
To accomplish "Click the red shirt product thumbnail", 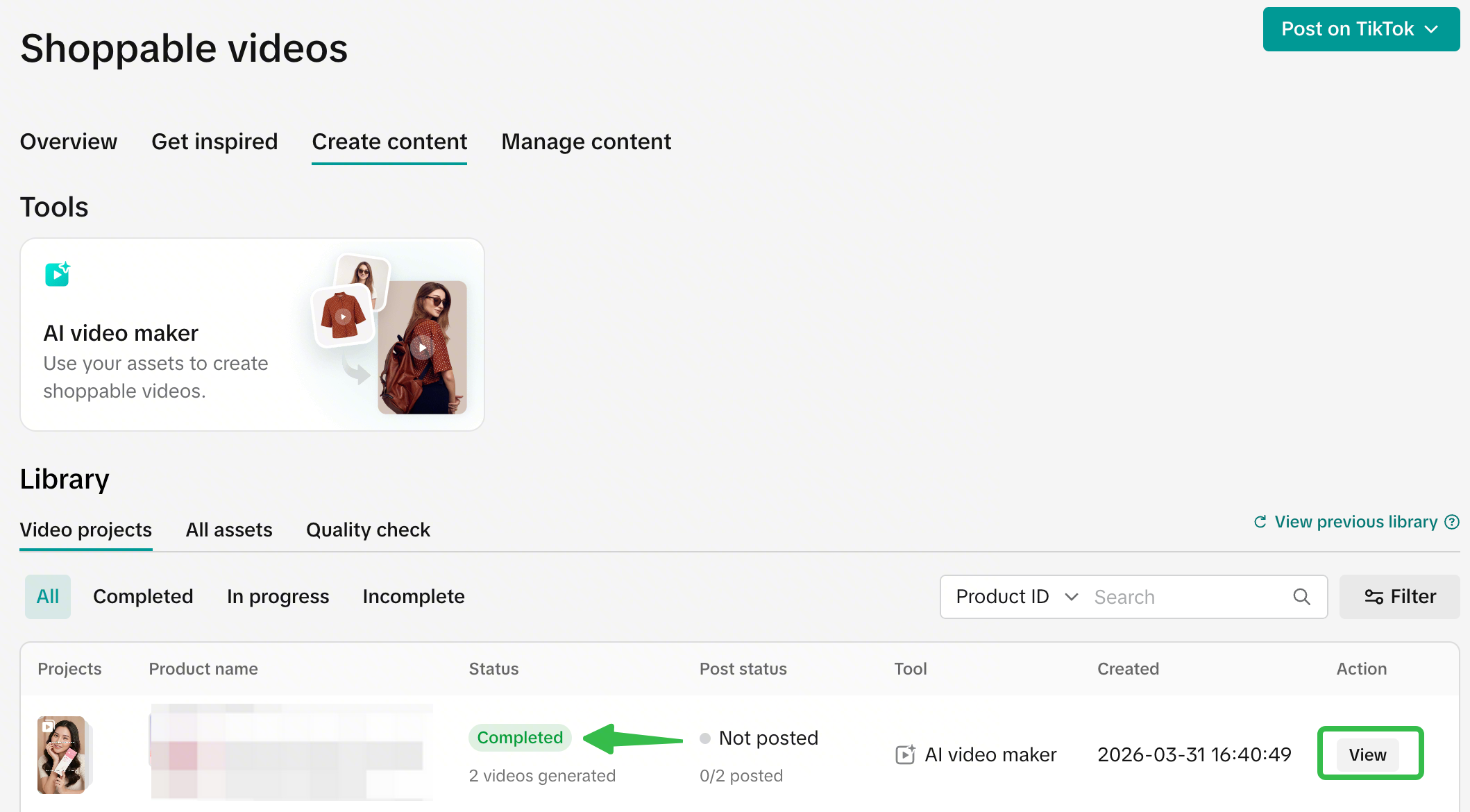I will pos(343,316).
